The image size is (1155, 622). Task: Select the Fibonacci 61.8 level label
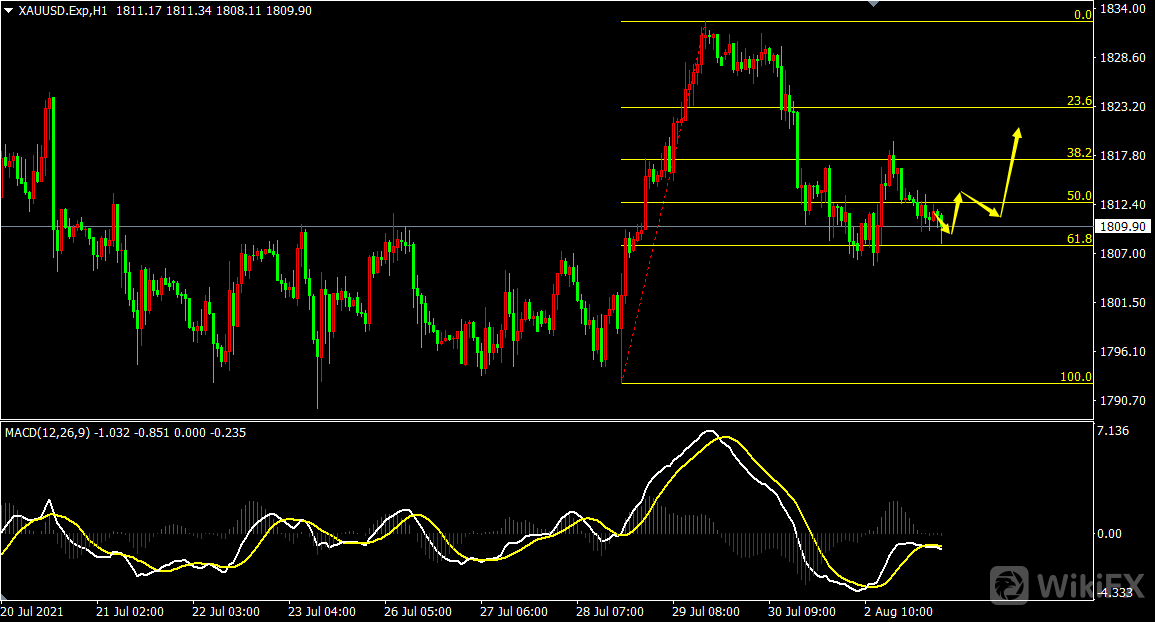point(1078,239)
